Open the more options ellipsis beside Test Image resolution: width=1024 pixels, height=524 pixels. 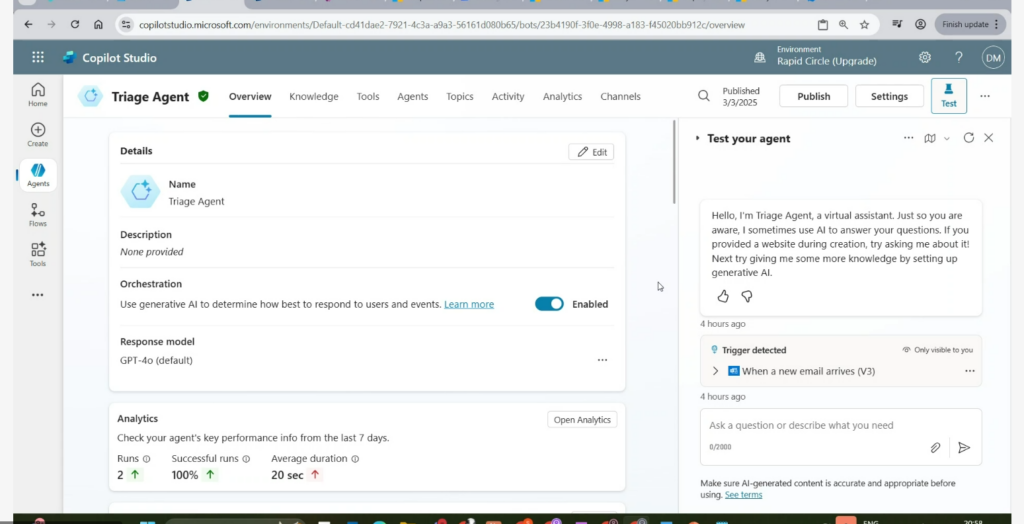(985, 96)
